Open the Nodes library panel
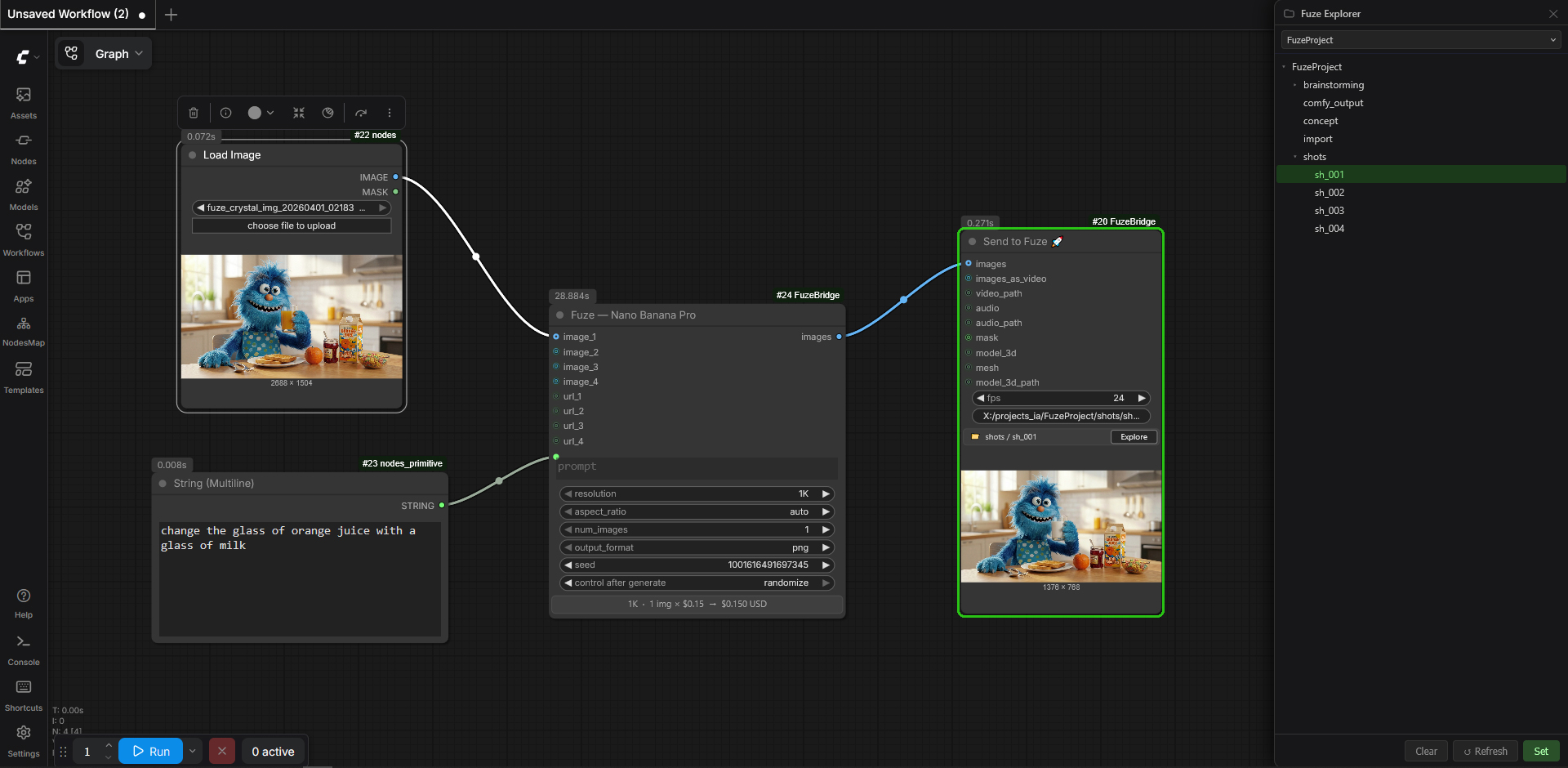The image size is (1568, 768). [24, 149]
